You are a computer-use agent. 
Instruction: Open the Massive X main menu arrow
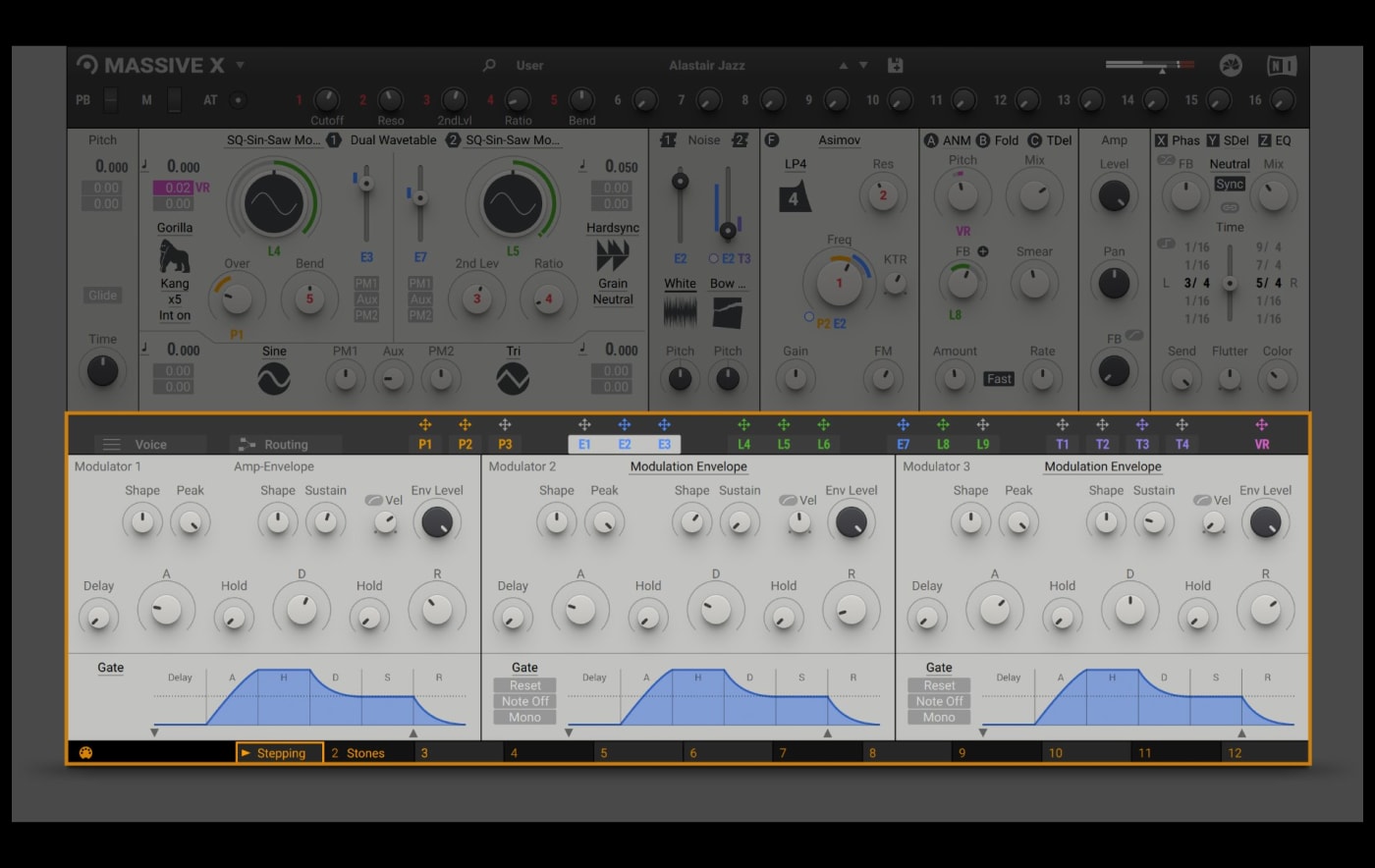coord(241,66)
